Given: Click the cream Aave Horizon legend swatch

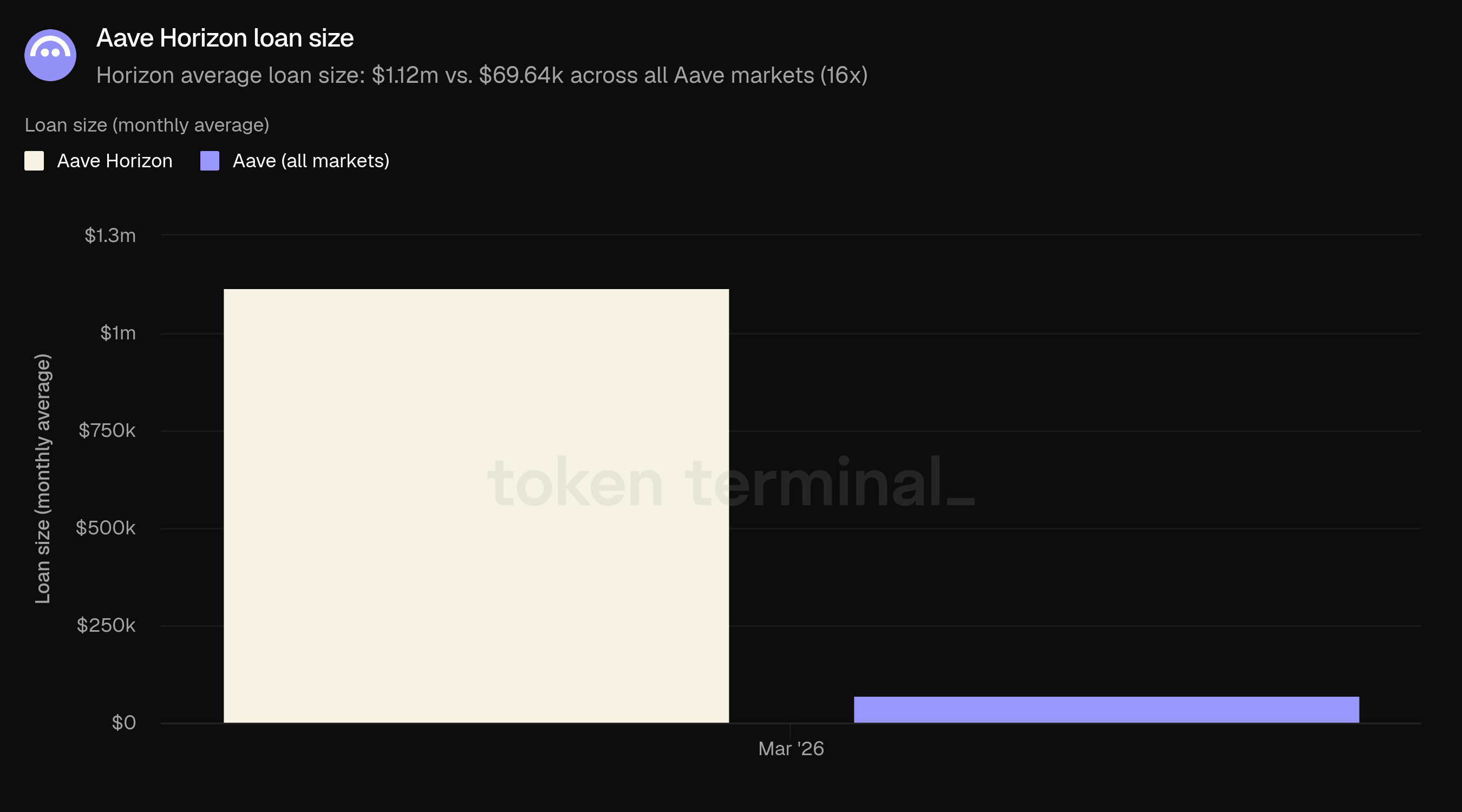Looking at the screenshot, I should tap(34, 161).
